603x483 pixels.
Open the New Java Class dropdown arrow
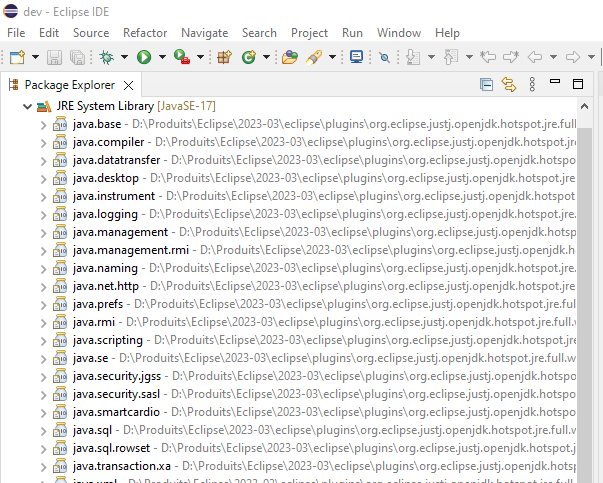(267, 57)
